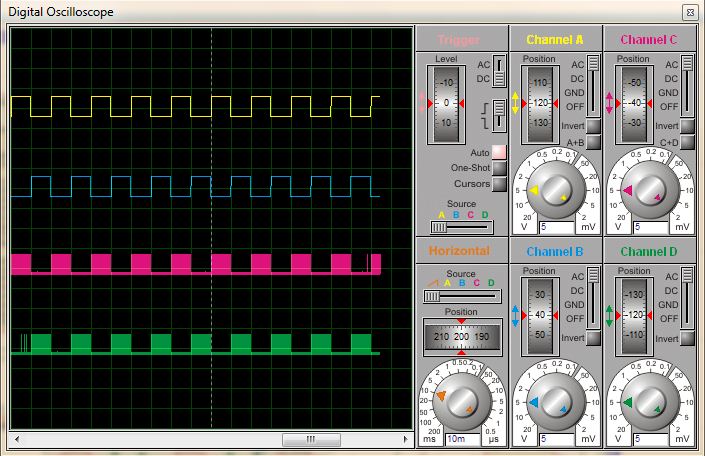Turn on the Cursors button

tap(499, 184)
